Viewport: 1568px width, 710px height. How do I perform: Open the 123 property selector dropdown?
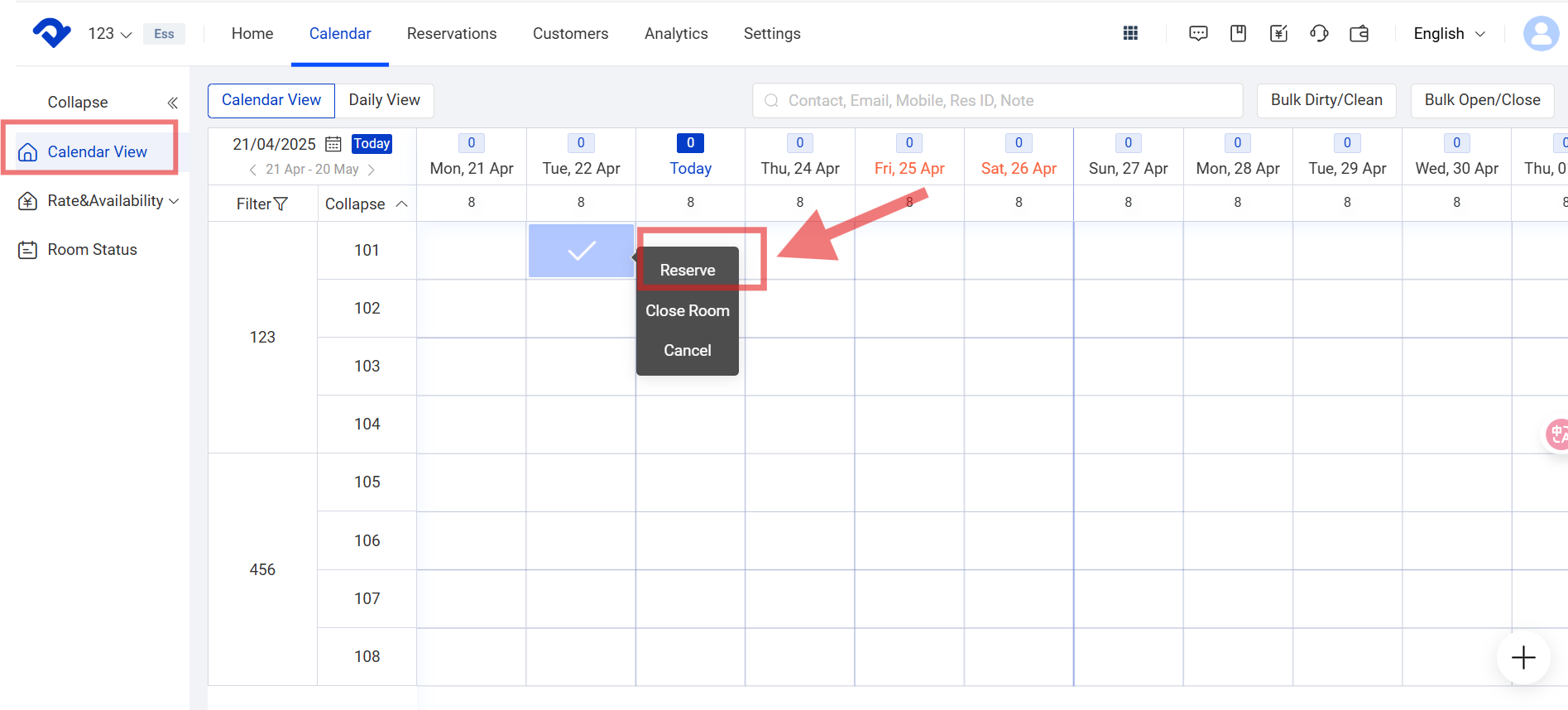(110, 34)
